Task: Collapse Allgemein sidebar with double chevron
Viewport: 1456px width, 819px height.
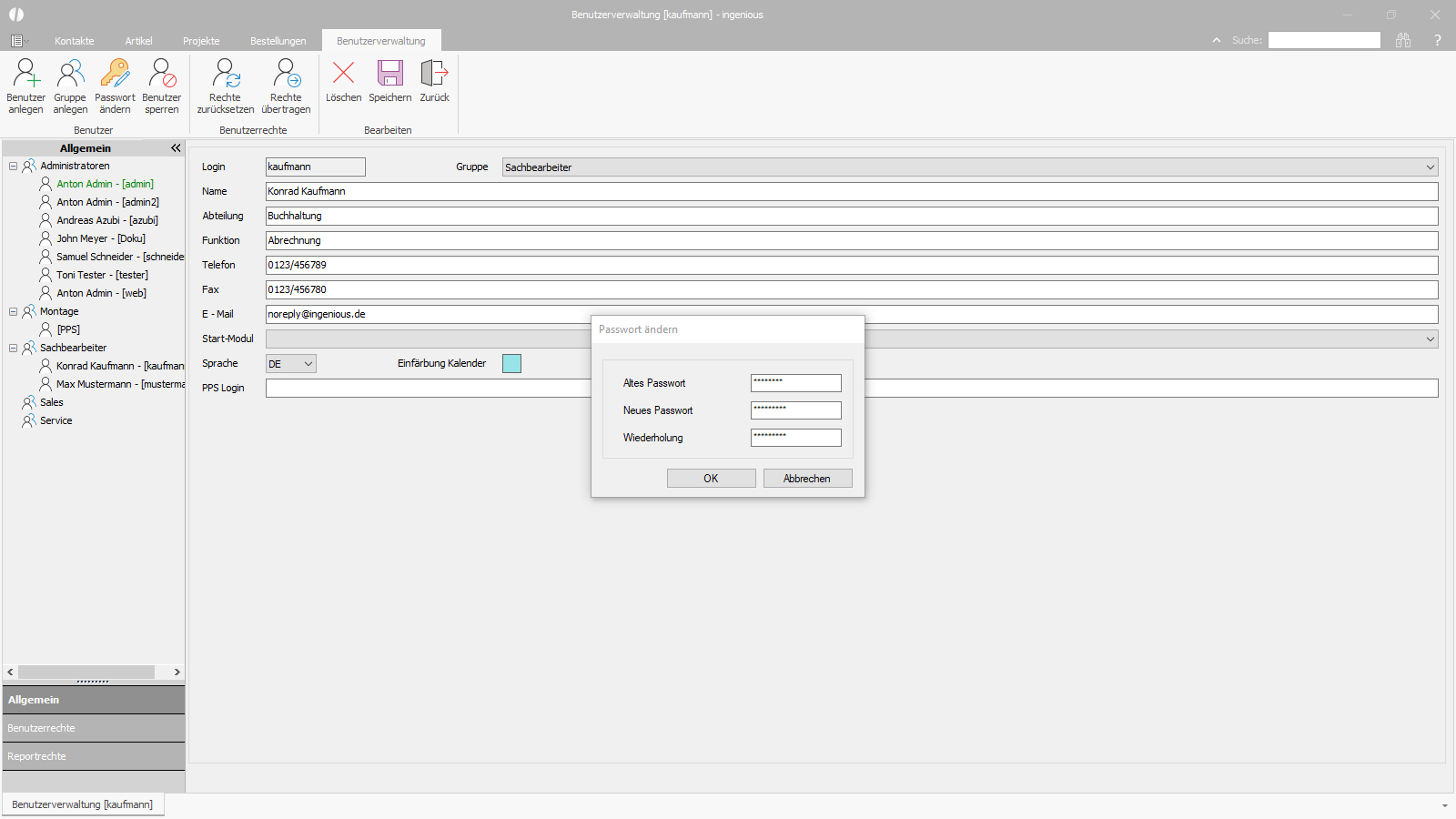Action: click(176, 147)
